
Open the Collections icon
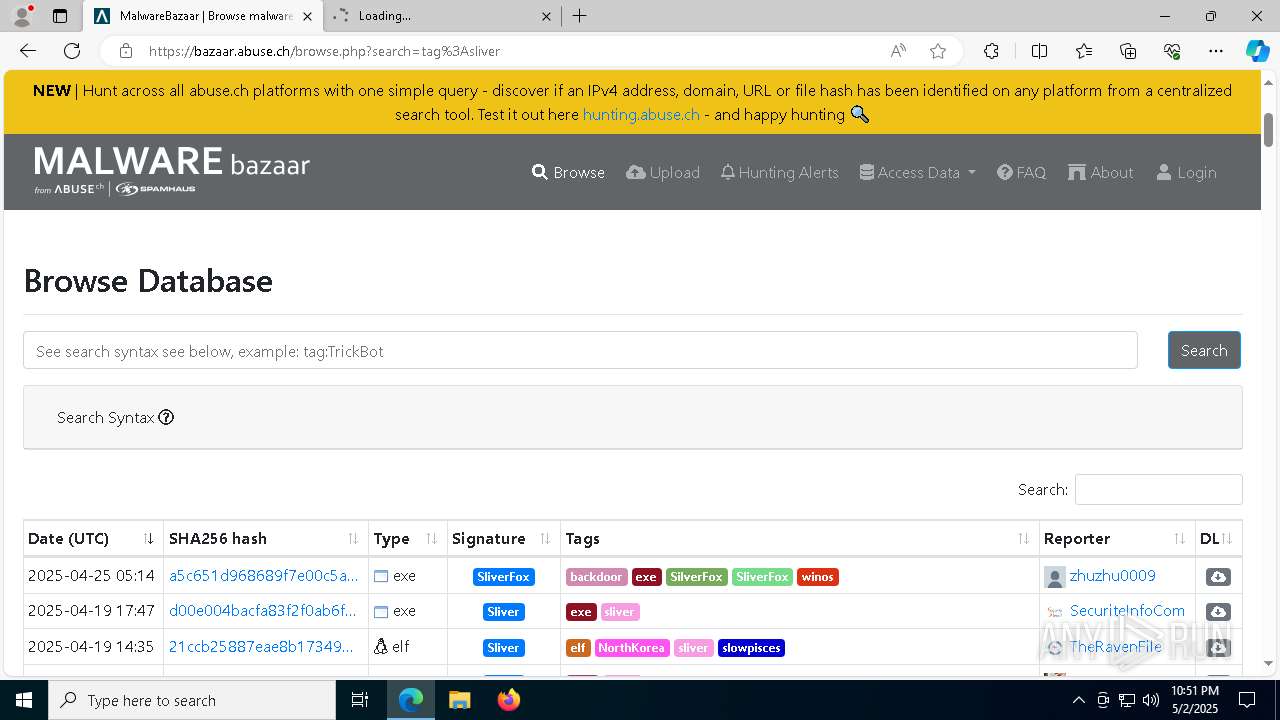coord(1128,51)
